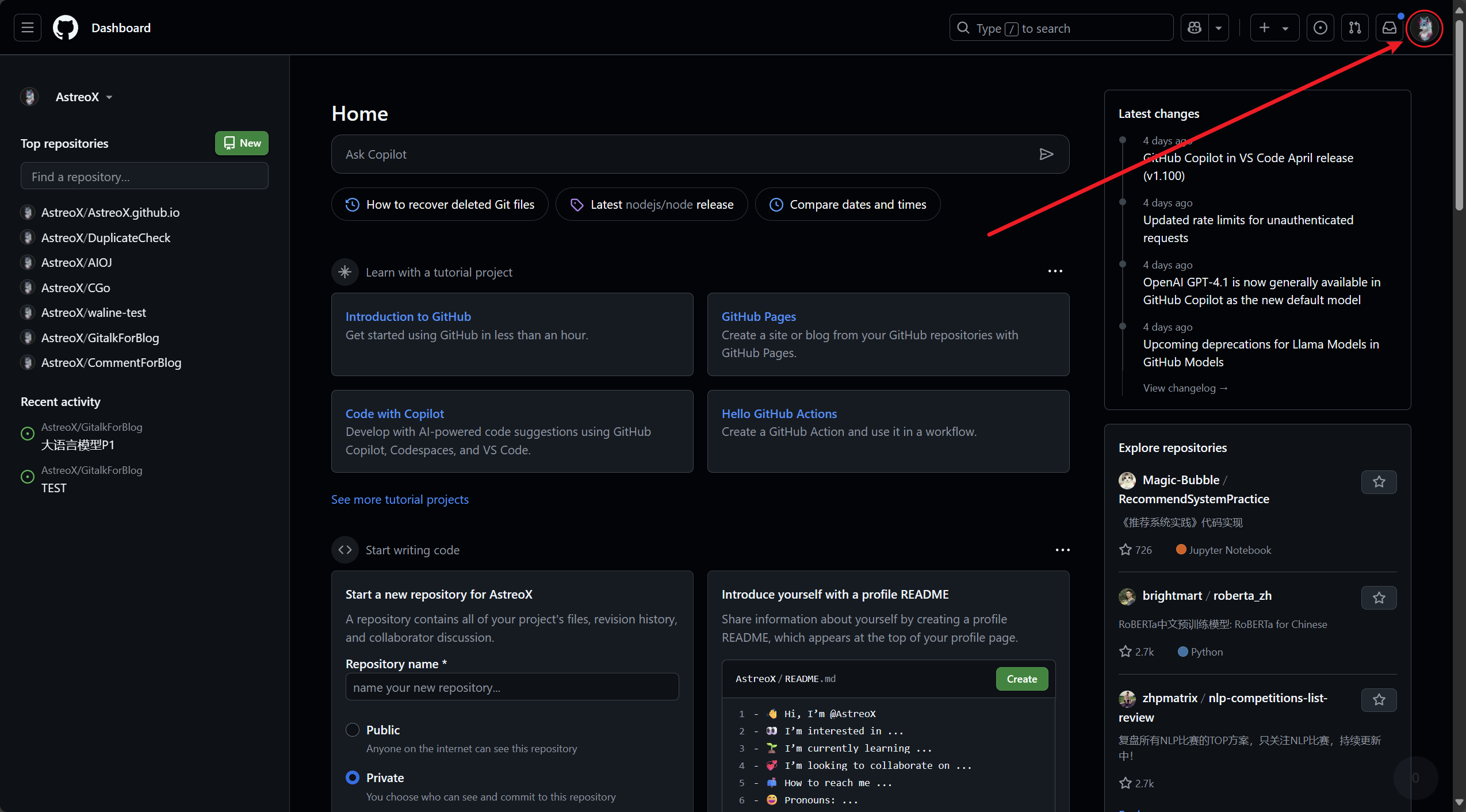Image resolution: width=1466 pixels, height=812 pixels.
Task: Open AstreoX/AstreoX.github.io repository
Action: [110, 212]
